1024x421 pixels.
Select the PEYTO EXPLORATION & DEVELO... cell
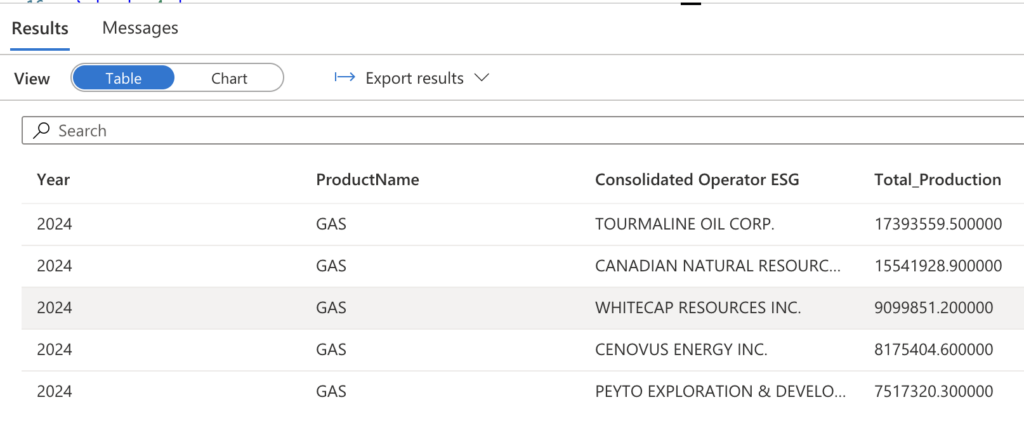(x=717, y=392)
